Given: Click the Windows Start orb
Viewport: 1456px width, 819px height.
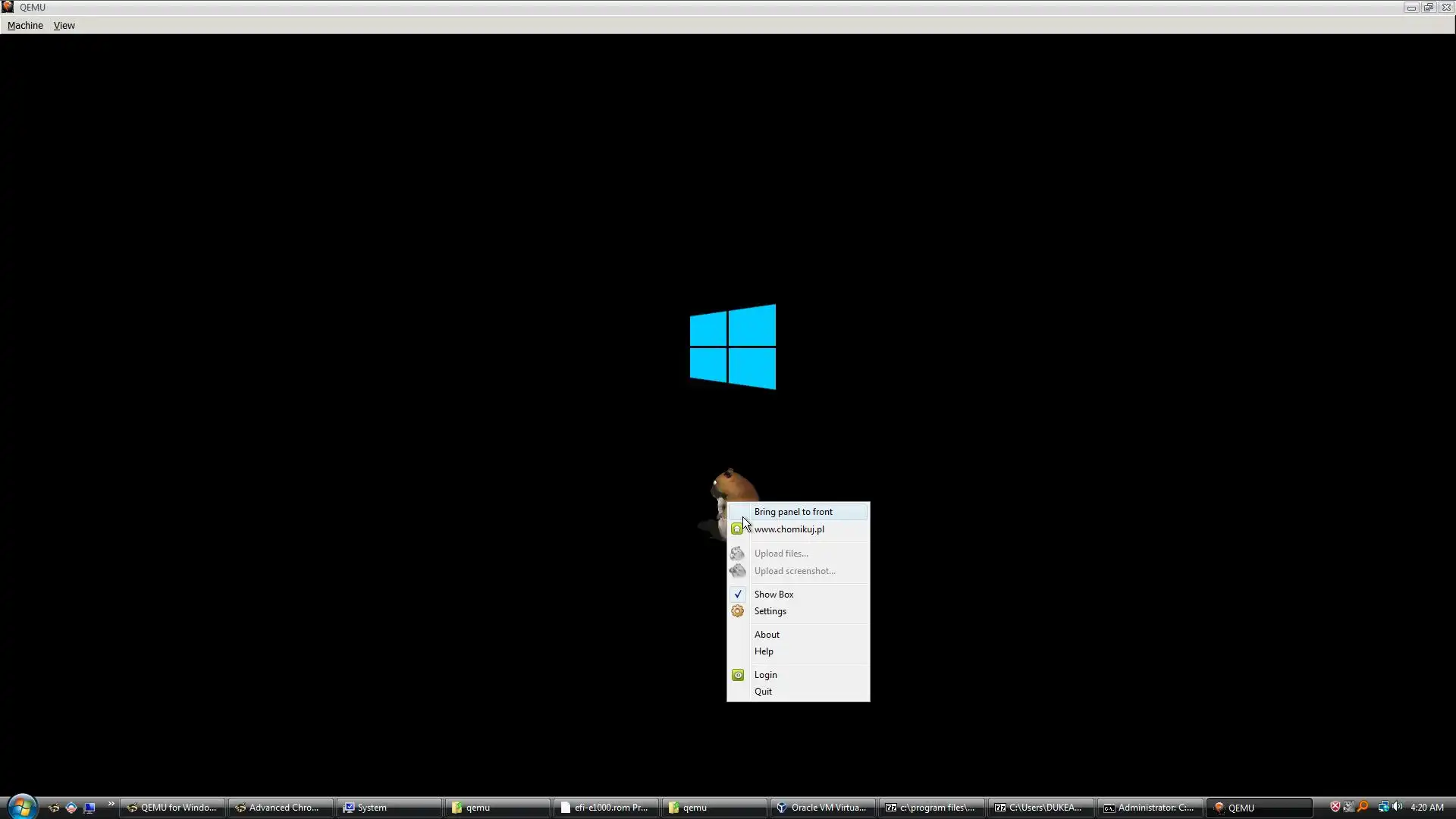Looking at the screenshot, I should click(x=22, y=807).
